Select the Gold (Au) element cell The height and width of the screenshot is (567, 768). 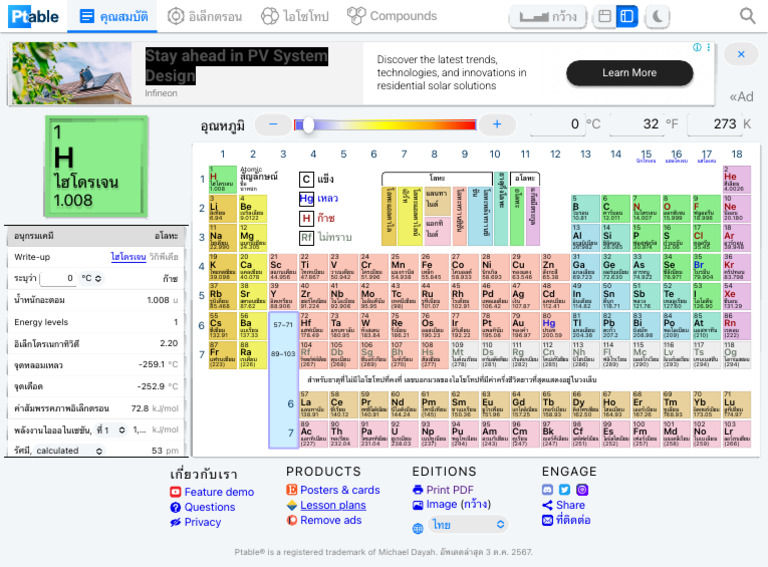click(525, 326)
